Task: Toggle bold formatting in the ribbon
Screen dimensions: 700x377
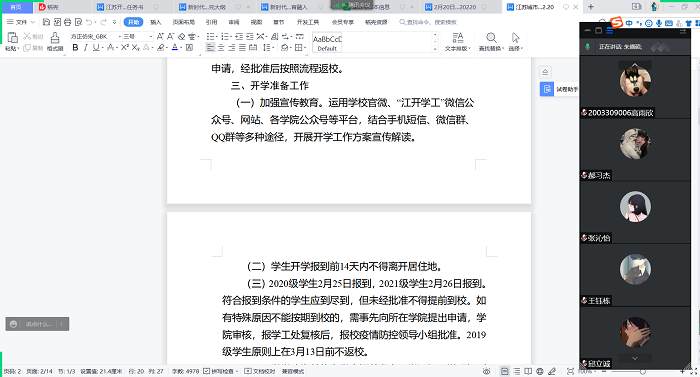Action: pos(75,47)
